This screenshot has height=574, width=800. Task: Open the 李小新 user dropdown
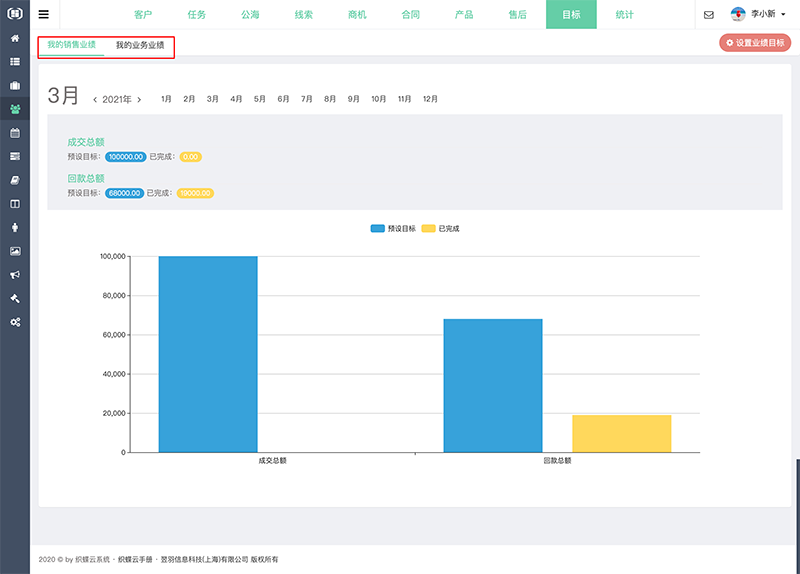point(760,15)
